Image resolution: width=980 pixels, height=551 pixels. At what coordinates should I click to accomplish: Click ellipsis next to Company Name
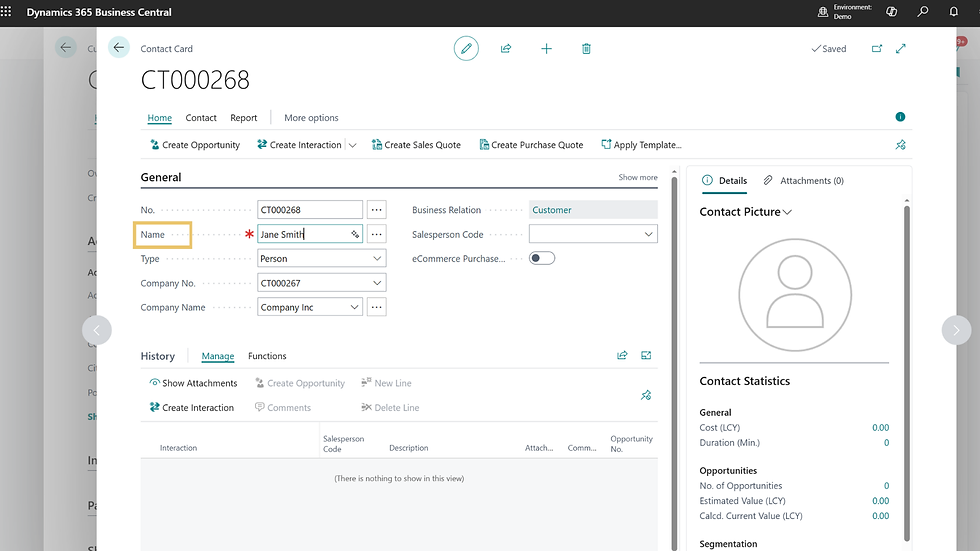pos(376,307)
